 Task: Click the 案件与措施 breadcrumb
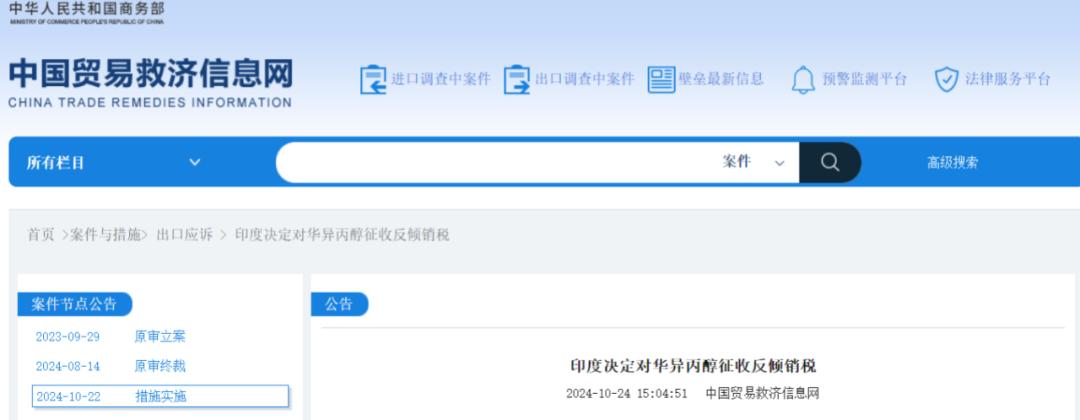pos(105,235)
